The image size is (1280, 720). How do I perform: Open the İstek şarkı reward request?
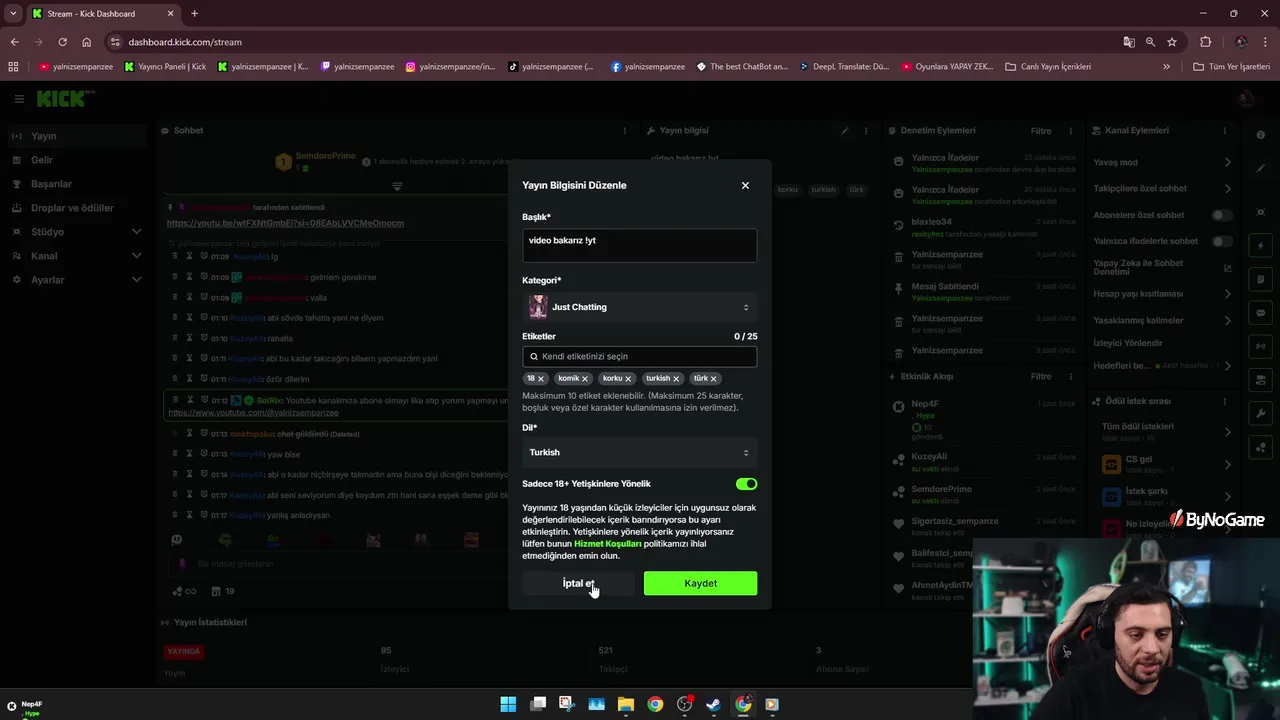pos(1164,496)
